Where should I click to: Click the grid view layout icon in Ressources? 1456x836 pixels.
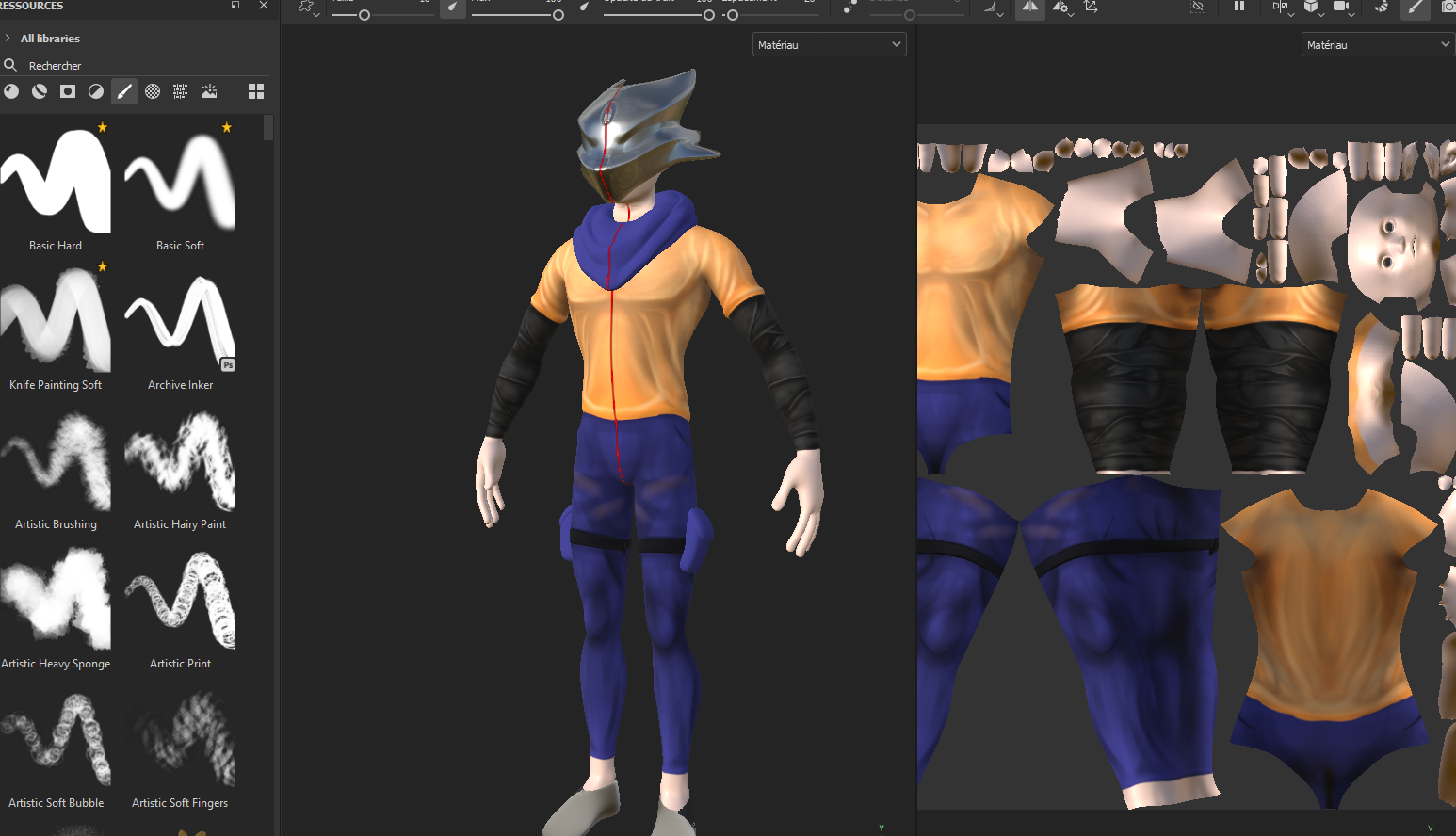(255, 91)
